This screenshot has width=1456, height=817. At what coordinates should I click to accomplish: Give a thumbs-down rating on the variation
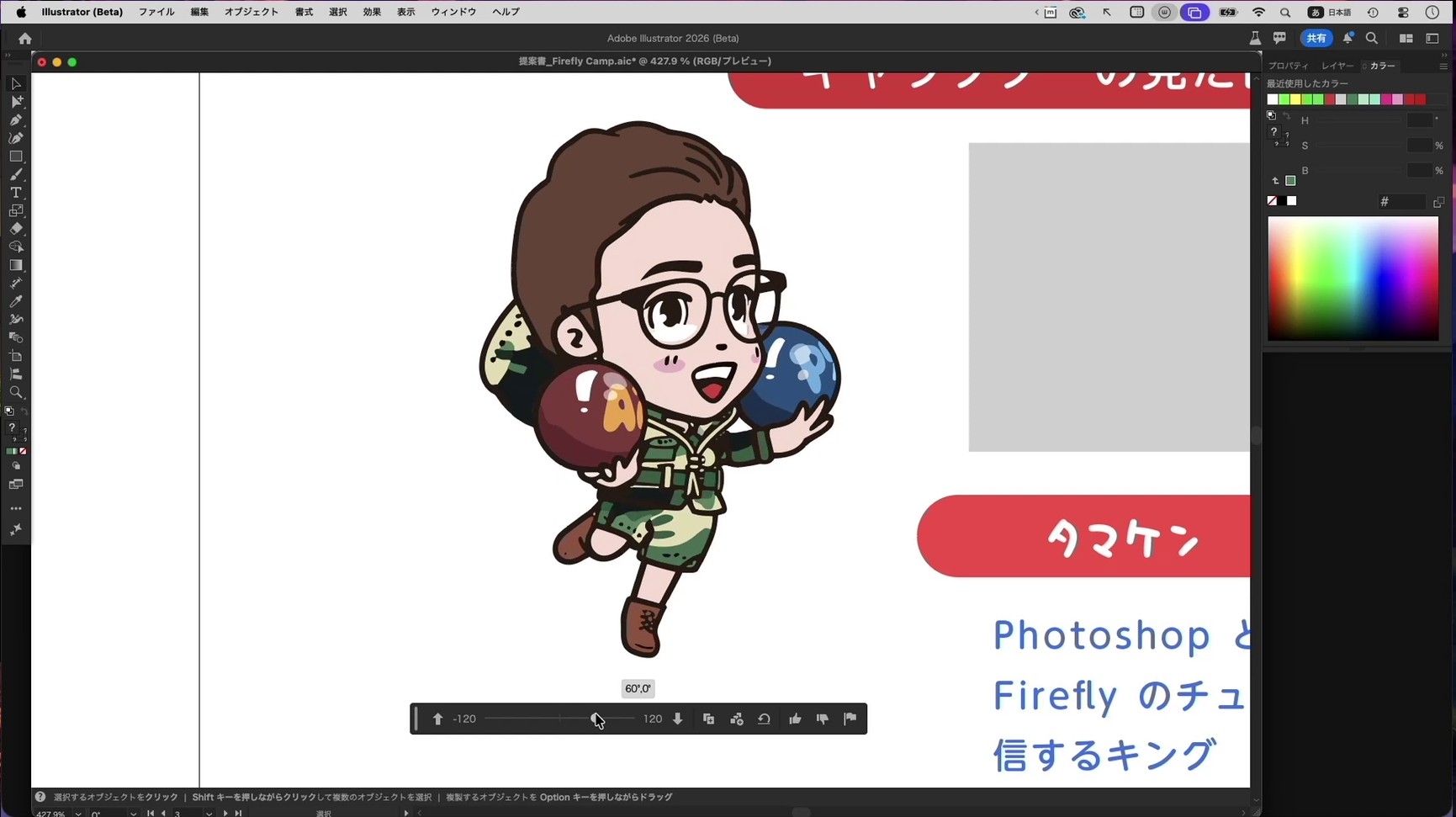pyautogui.click(x=823, y=719)
